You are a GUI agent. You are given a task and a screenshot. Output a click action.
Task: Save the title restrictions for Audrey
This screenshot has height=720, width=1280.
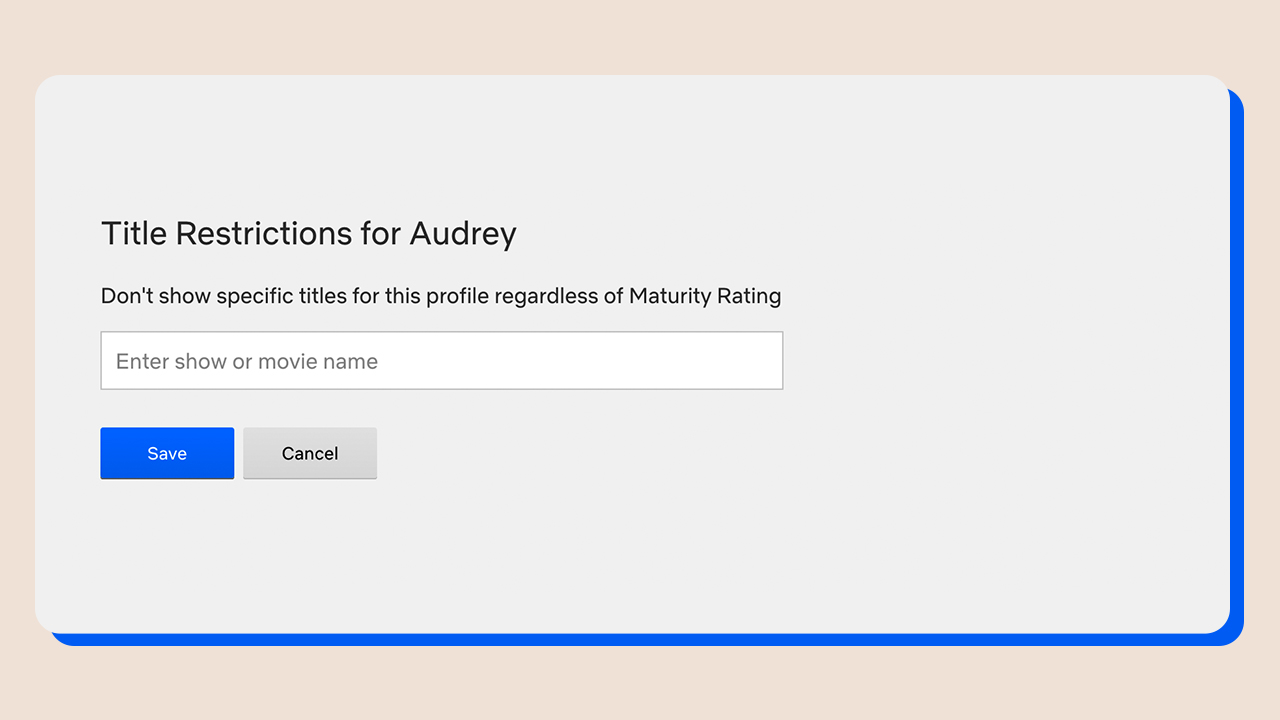click(167, 453)
